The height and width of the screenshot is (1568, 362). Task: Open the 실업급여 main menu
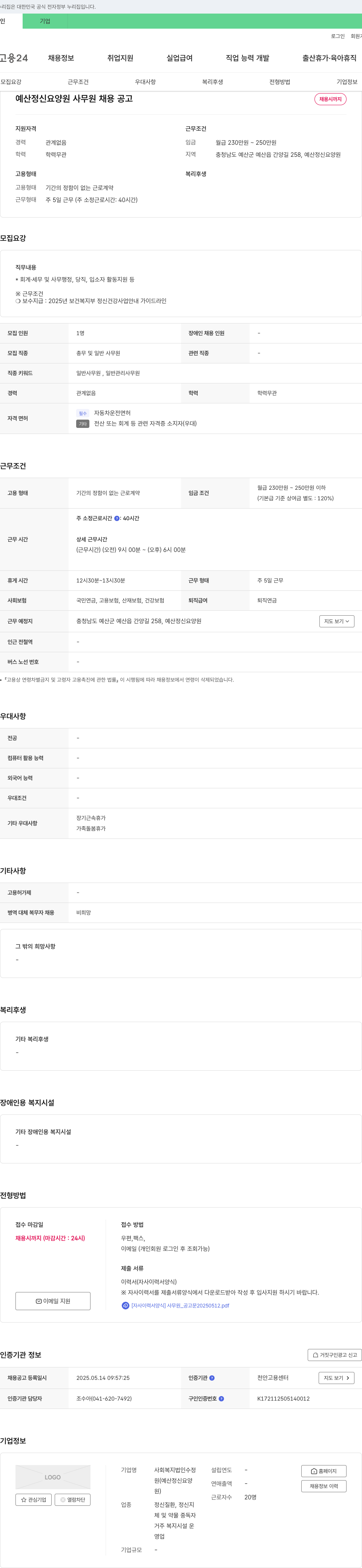point(179,58)
